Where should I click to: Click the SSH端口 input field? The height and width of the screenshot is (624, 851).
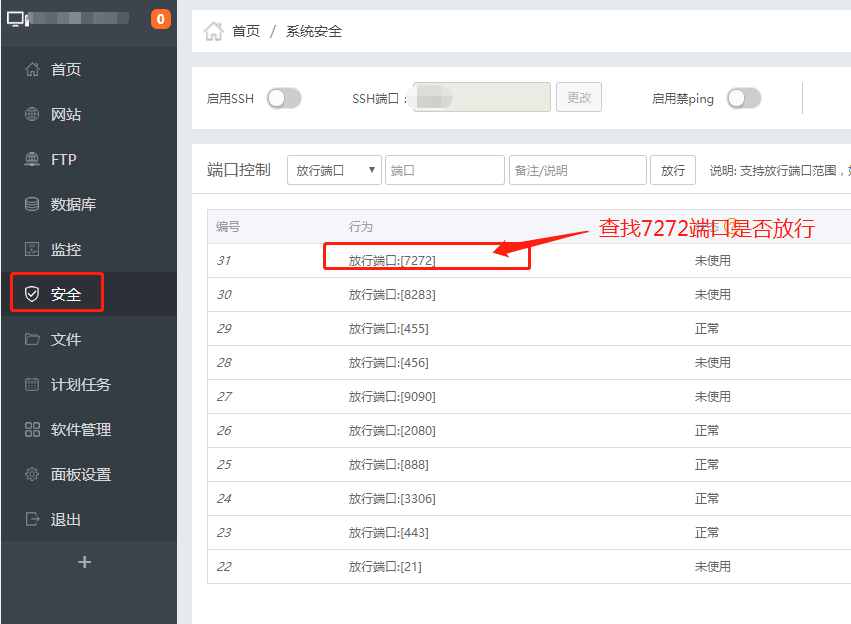pos(482,98)
